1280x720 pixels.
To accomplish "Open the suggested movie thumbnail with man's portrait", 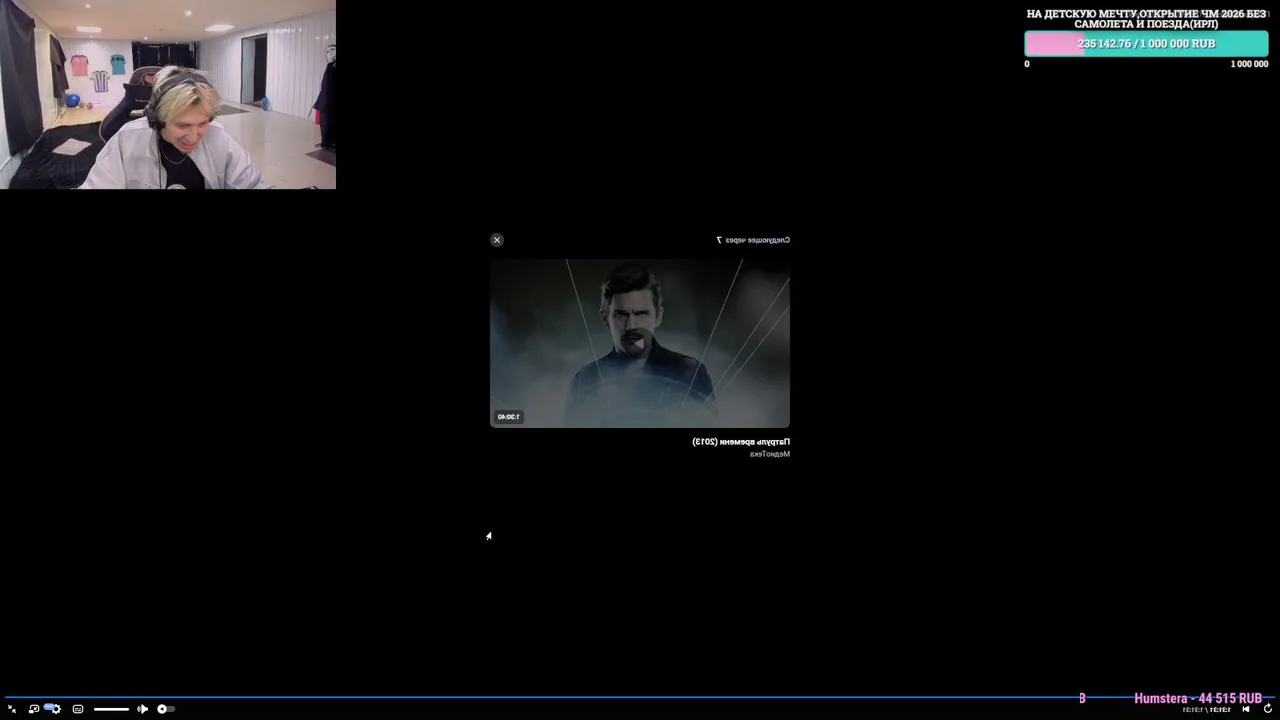I will pyautogui.click(x=640, y=343).
